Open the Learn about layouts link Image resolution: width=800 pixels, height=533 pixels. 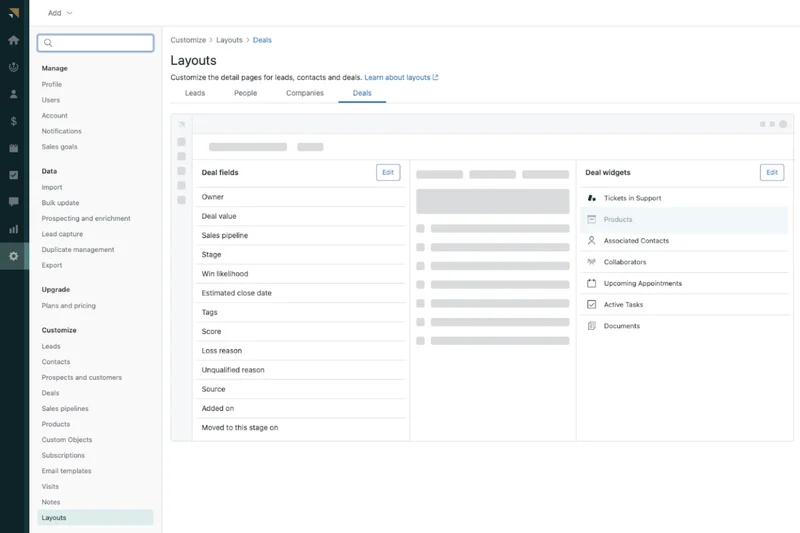click(400, 77)
